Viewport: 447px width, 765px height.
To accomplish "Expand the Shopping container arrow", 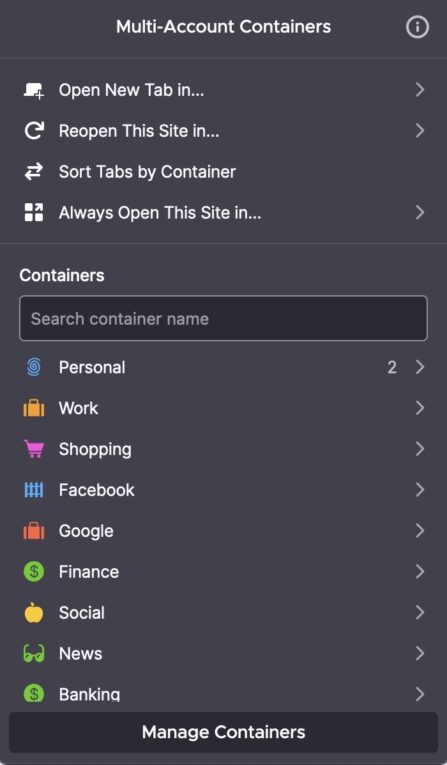I will pyautogui.click(x=420, y=449).
